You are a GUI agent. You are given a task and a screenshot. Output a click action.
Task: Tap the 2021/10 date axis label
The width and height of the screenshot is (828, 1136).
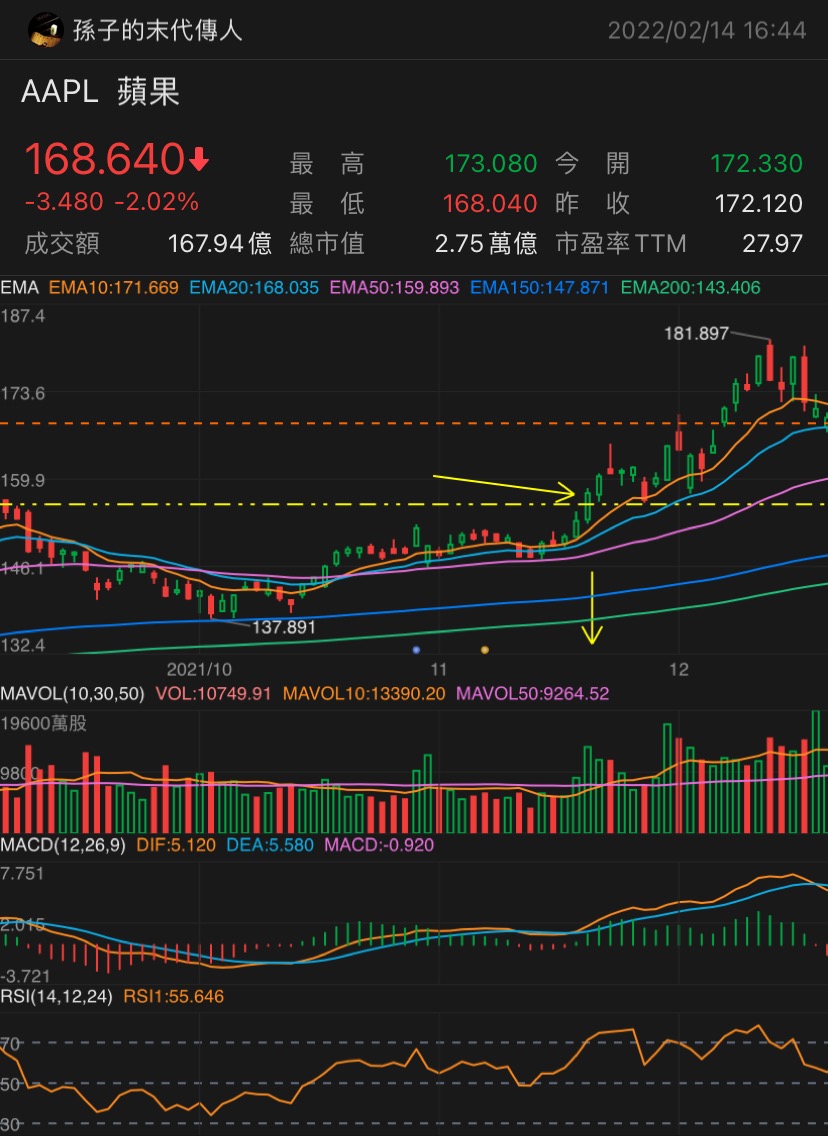[x=199, y=669]
